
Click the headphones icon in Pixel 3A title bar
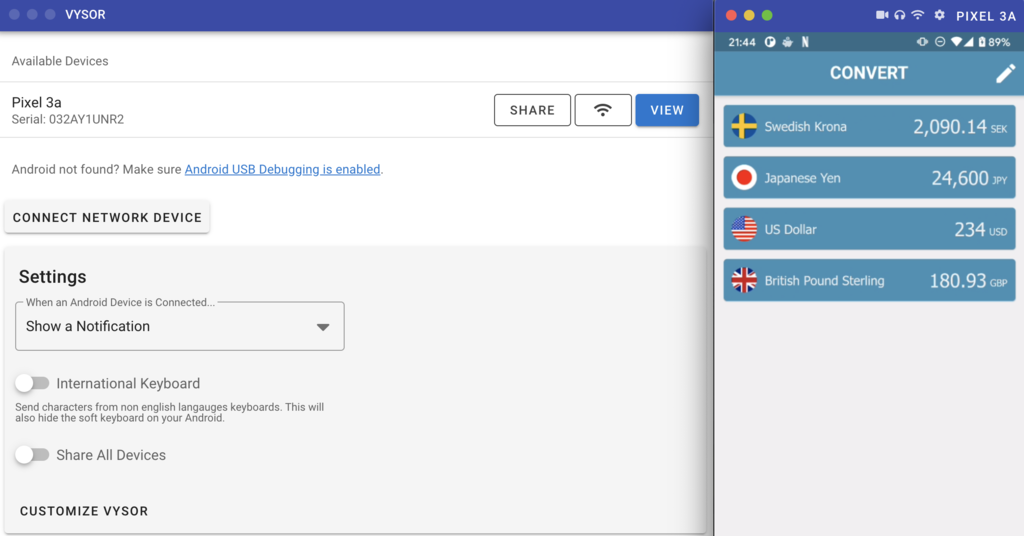click(x=900, y=15)
